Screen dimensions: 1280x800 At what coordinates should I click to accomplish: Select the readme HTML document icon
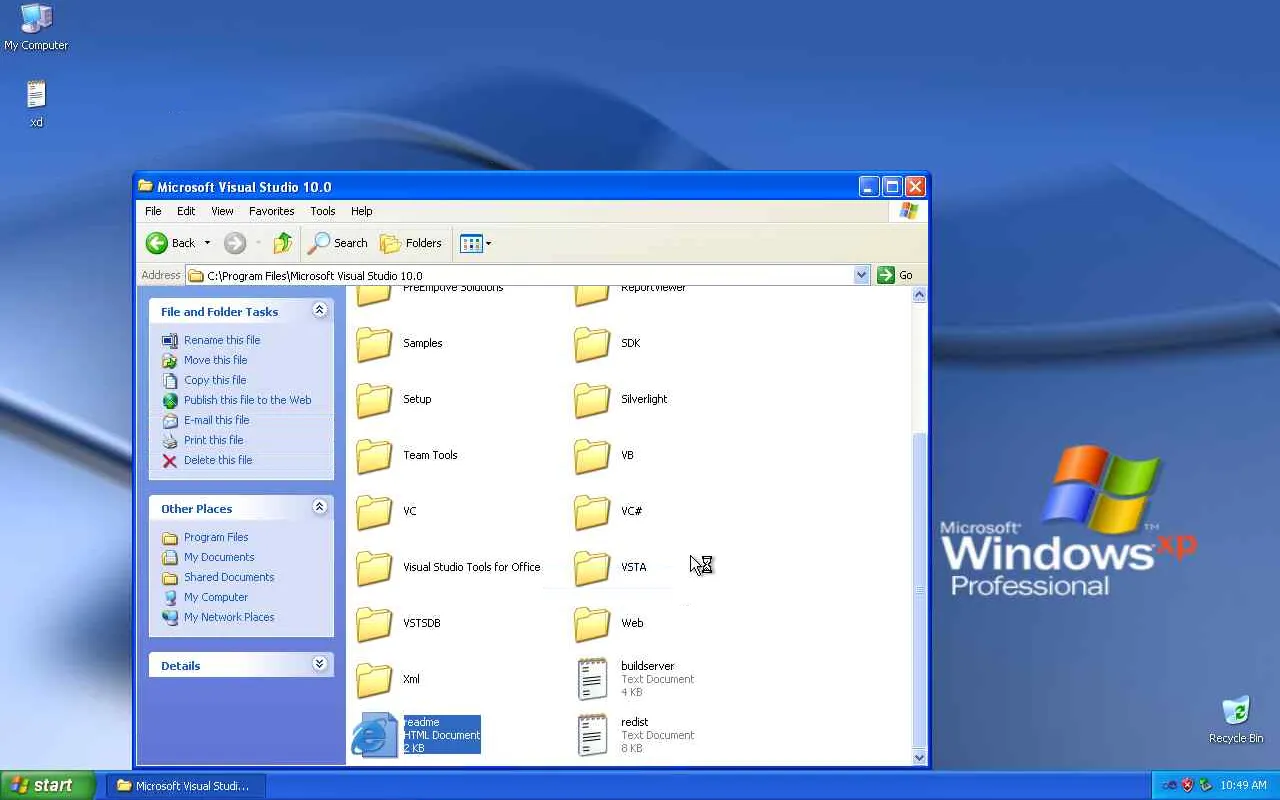point(374,735)
